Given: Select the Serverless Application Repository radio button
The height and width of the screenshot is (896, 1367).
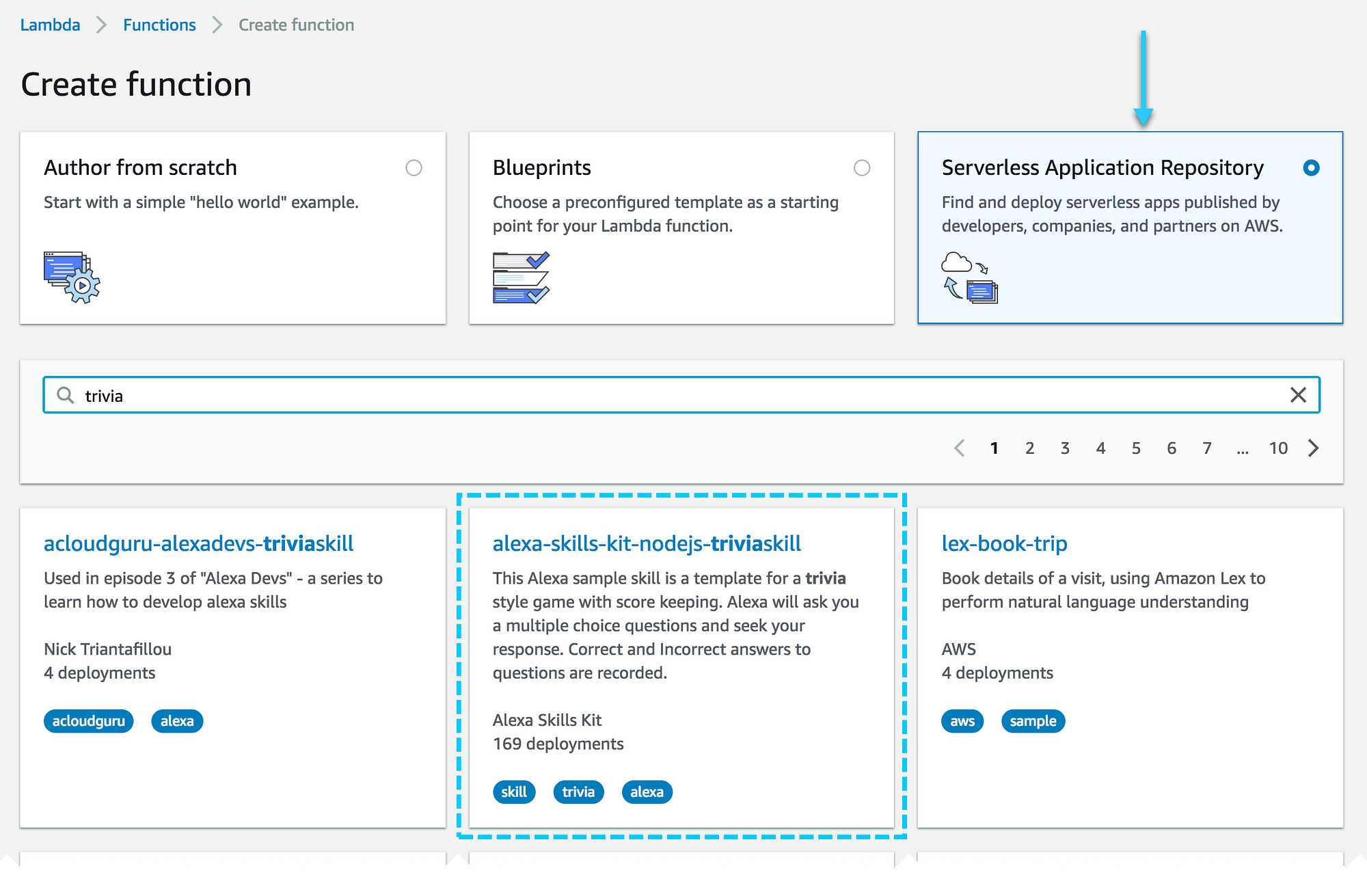Looking at the screenshot, I should 1310,167.
